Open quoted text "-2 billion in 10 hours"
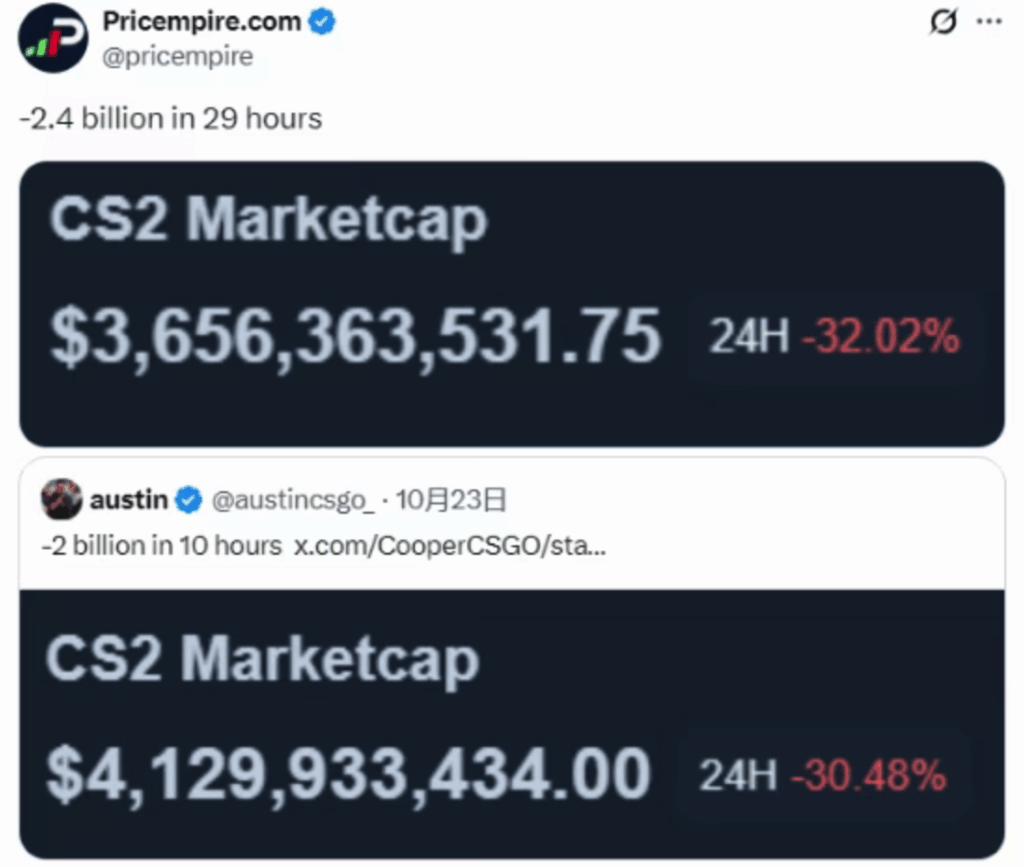1024x867 pixels. pos(160,546)
